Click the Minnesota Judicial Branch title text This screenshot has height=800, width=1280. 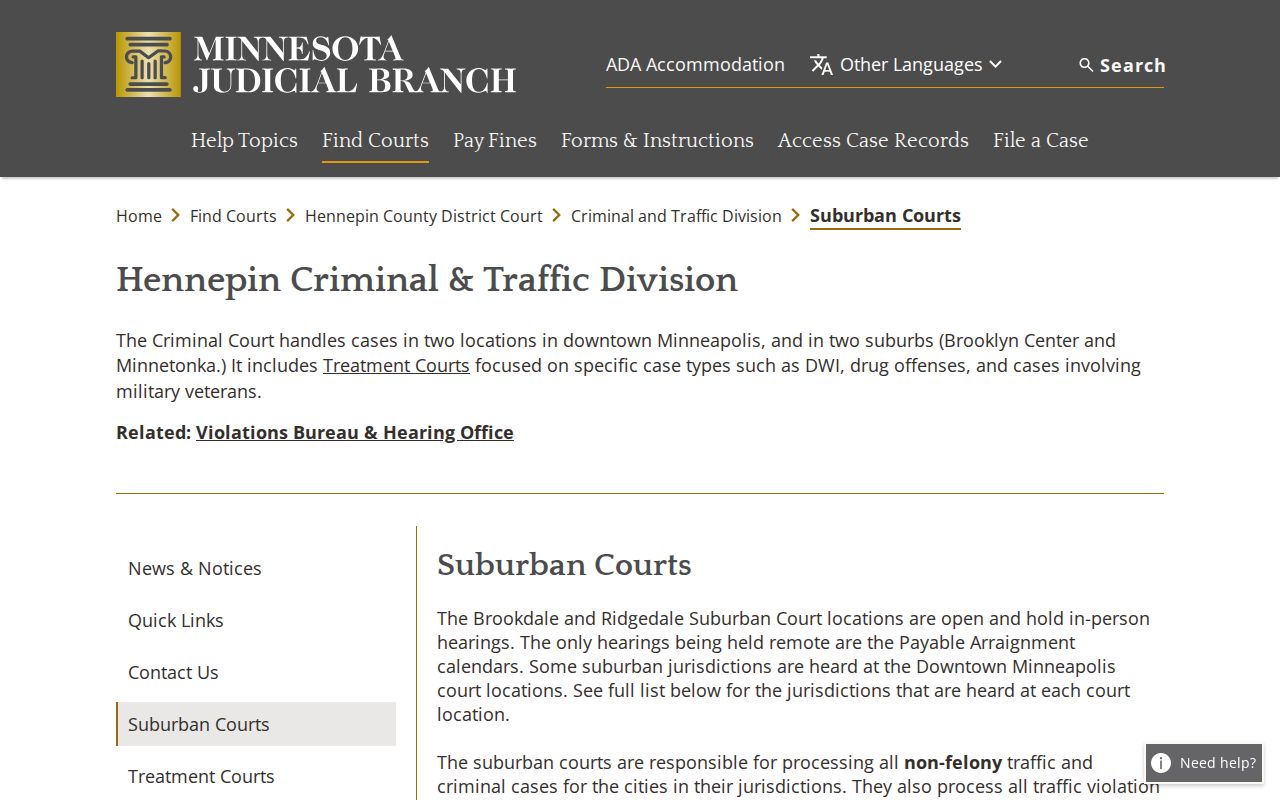click(x=355, y=64)
